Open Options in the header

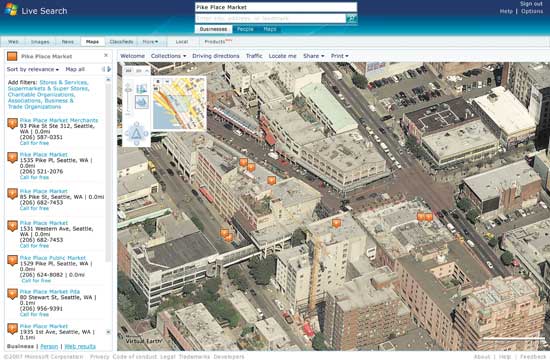[x=532, y=11]
